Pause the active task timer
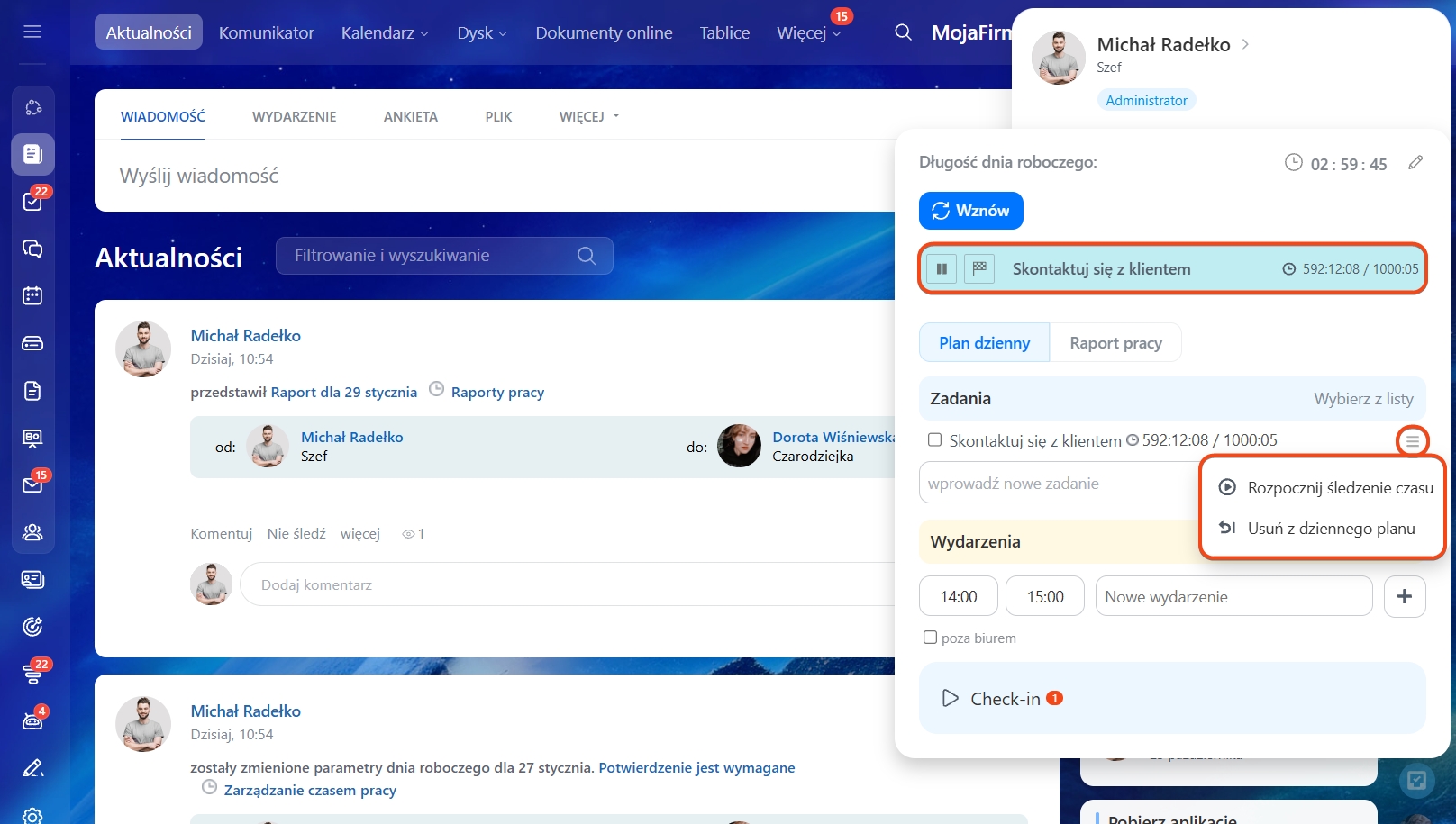The image size is (1456, 824). pos(942,268)
